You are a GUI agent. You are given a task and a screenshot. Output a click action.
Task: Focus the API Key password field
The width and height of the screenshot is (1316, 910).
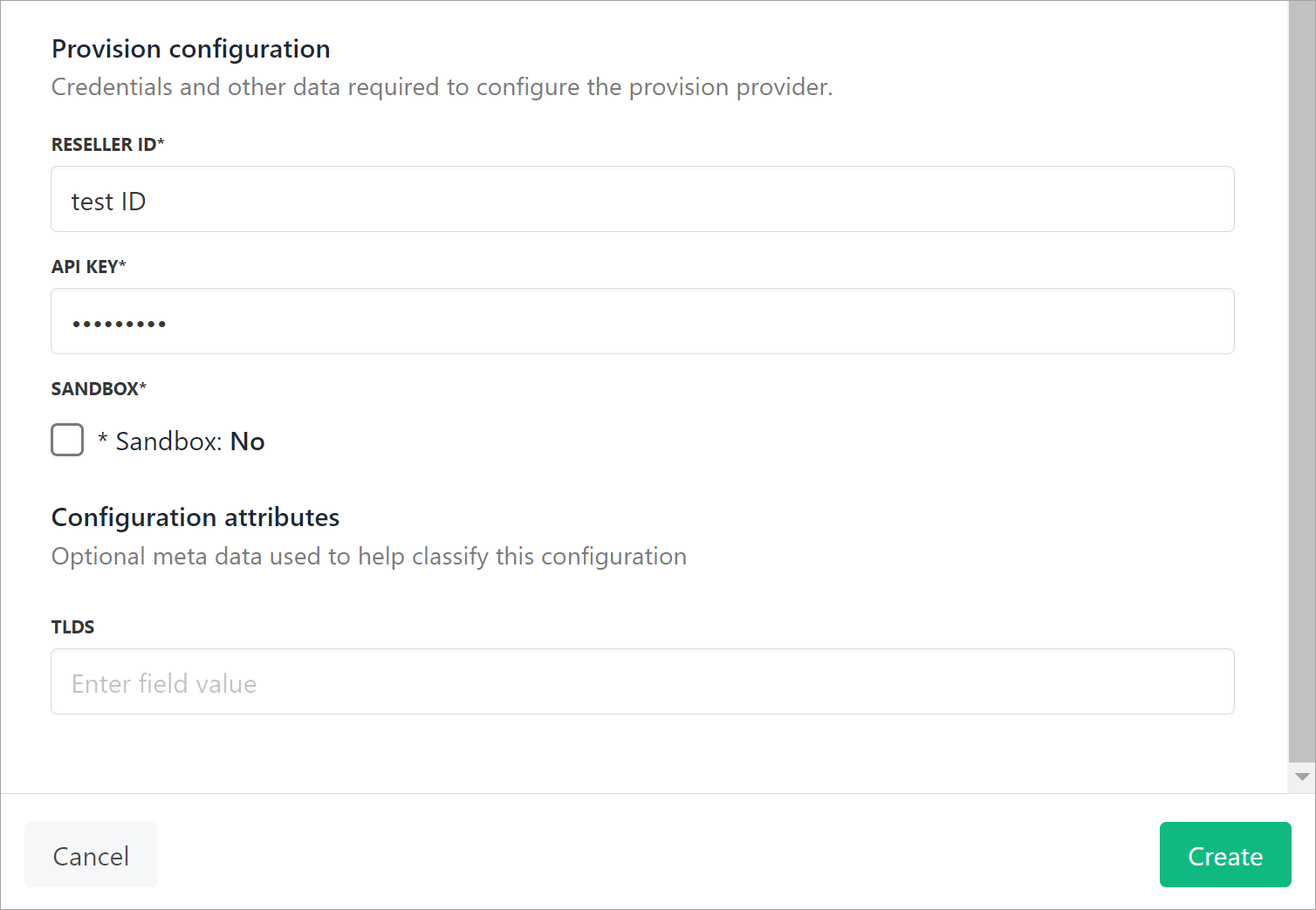[x=642, y=322]
